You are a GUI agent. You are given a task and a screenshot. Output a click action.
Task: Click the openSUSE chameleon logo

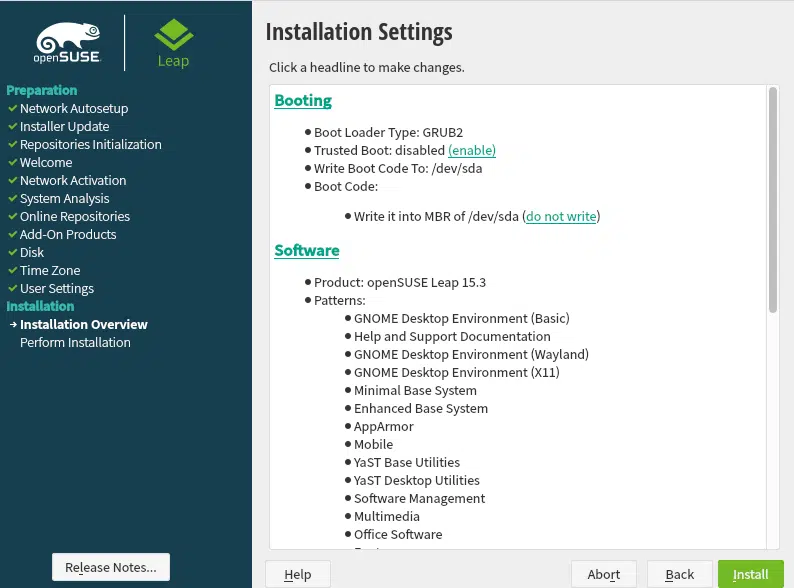[x=67, y=41]
